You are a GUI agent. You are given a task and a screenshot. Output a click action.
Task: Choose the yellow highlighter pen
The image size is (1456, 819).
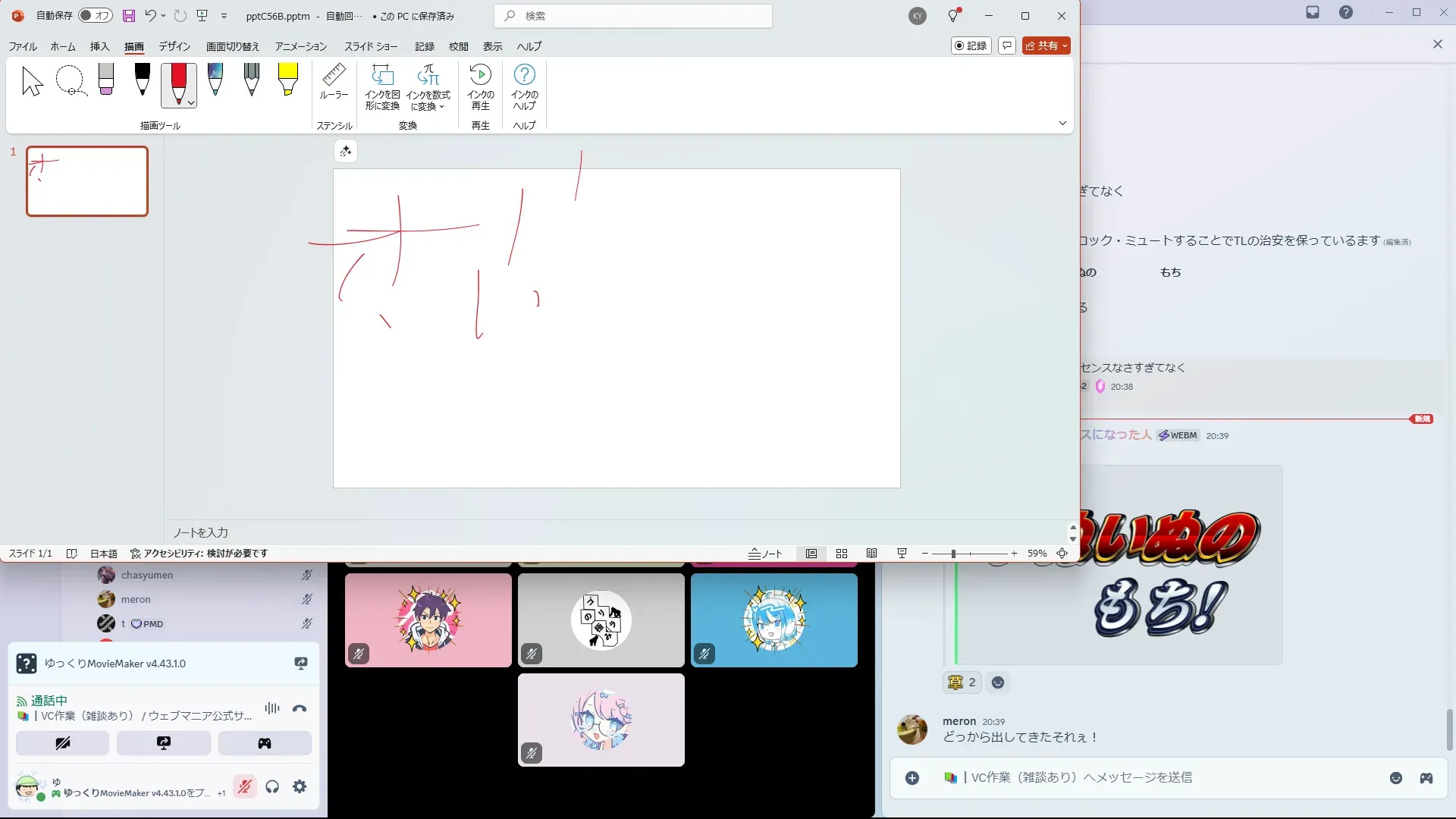coord(287,80)
